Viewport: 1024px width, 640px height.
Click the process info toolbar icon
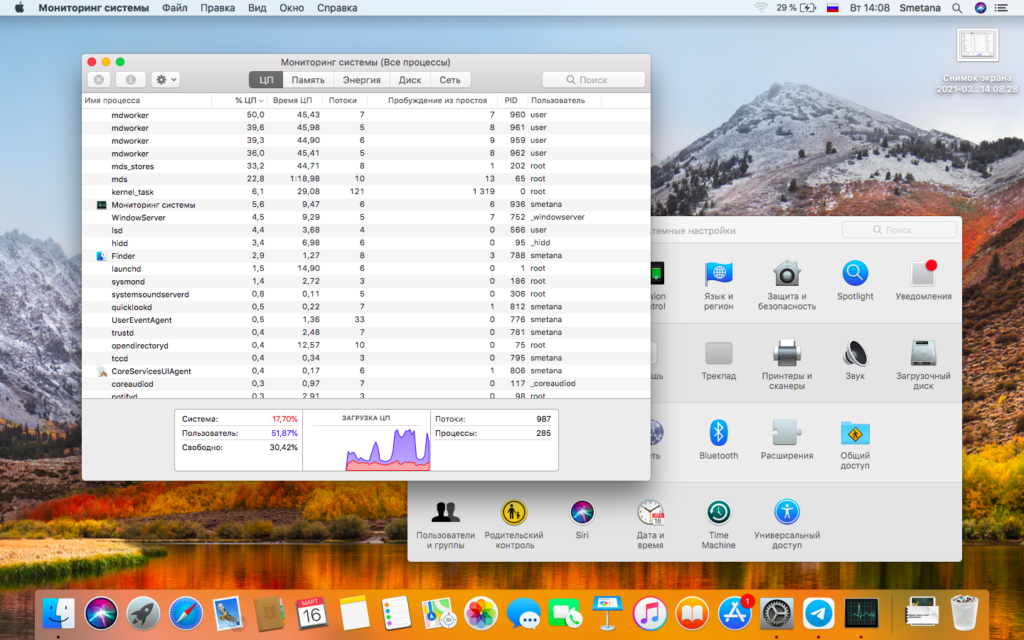pyautogui.click(x=131, y=80)
